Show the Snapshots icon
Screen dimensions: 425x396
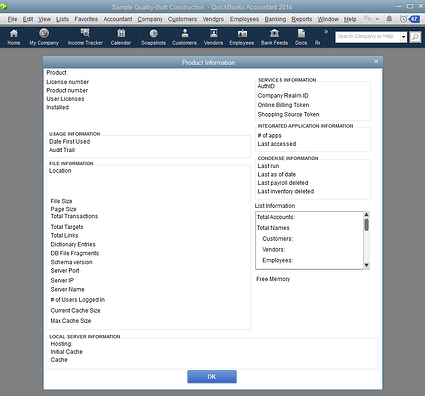[153, 37]
